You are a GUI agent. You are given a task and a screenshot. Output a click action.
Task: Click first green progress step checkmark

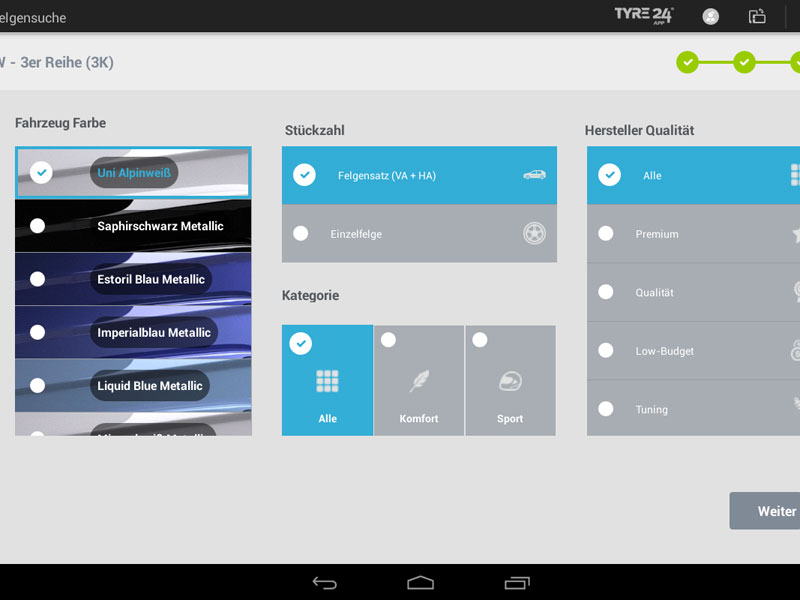(x=687, y=62)
